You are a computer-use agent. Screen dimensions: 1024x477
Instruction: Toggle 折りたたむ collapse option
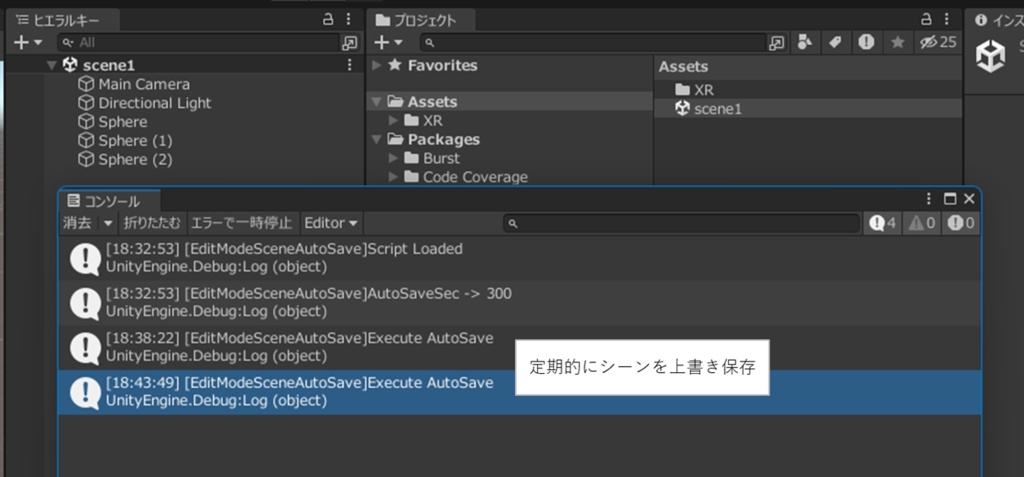(152, 223)
